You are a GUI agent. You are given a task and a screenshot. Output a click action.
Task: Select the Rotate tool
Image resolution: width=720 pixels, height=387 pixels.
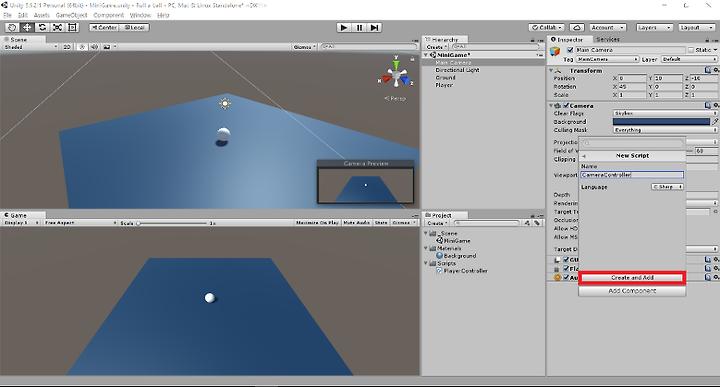click(x=42, y=28)
